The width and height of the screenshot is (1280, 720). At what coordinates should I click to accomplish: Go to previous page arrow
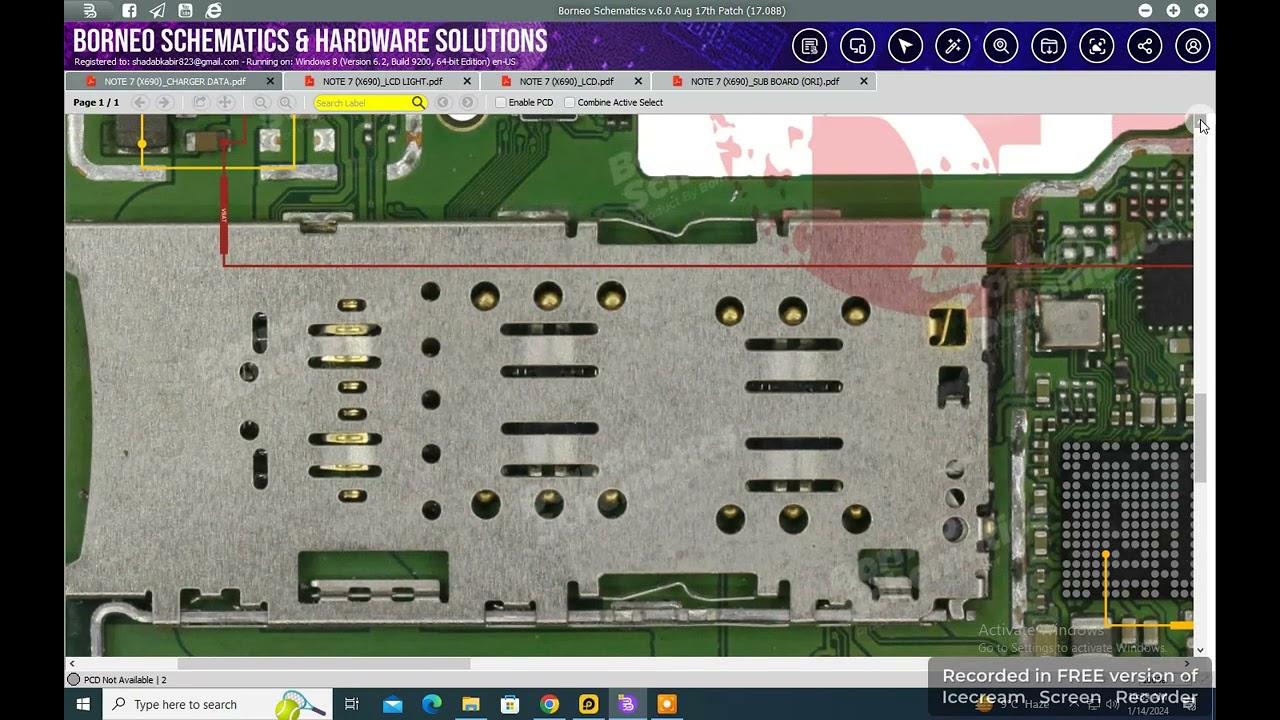click(x=140, y=102)
